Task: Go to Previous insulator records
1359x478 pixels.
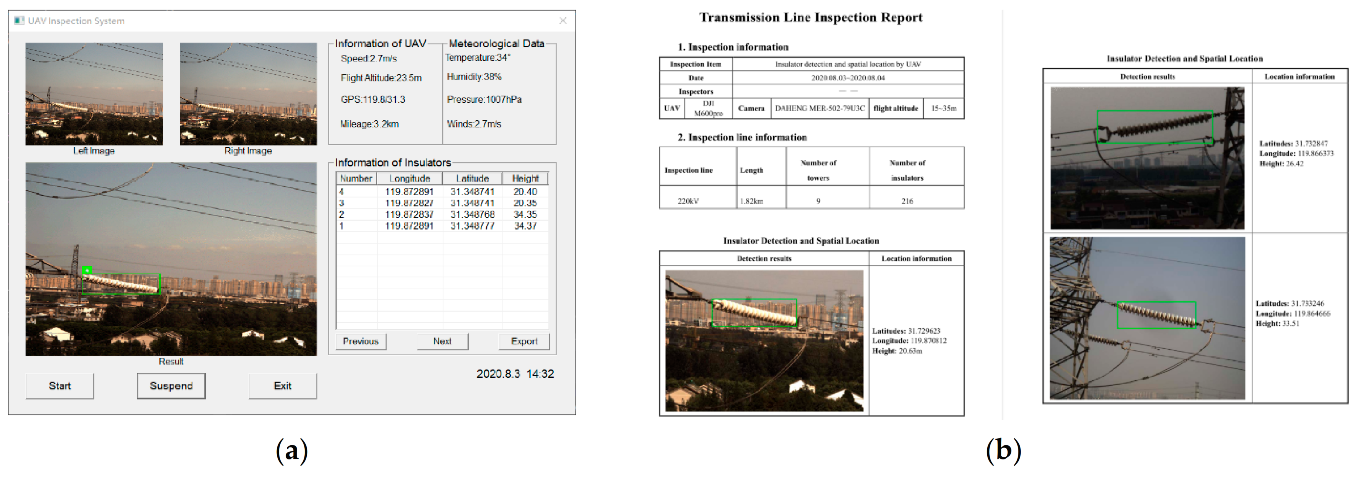Action: 360,341
